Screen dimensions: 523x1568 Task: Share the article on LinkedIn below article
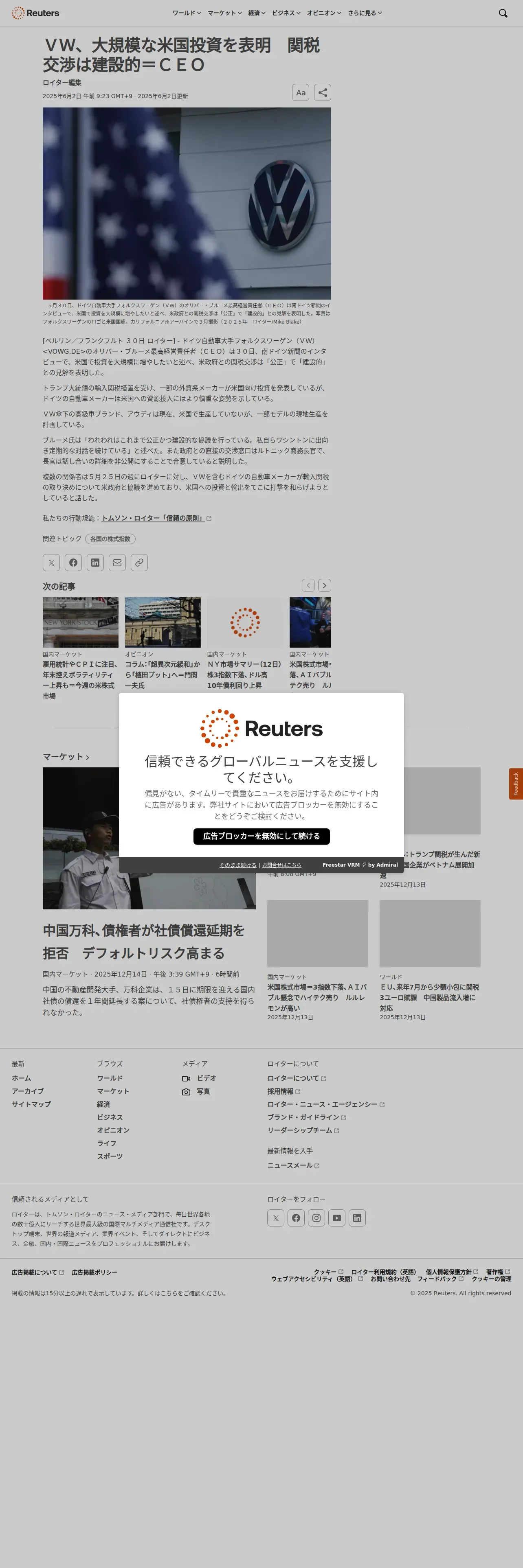tap(95, 563)
